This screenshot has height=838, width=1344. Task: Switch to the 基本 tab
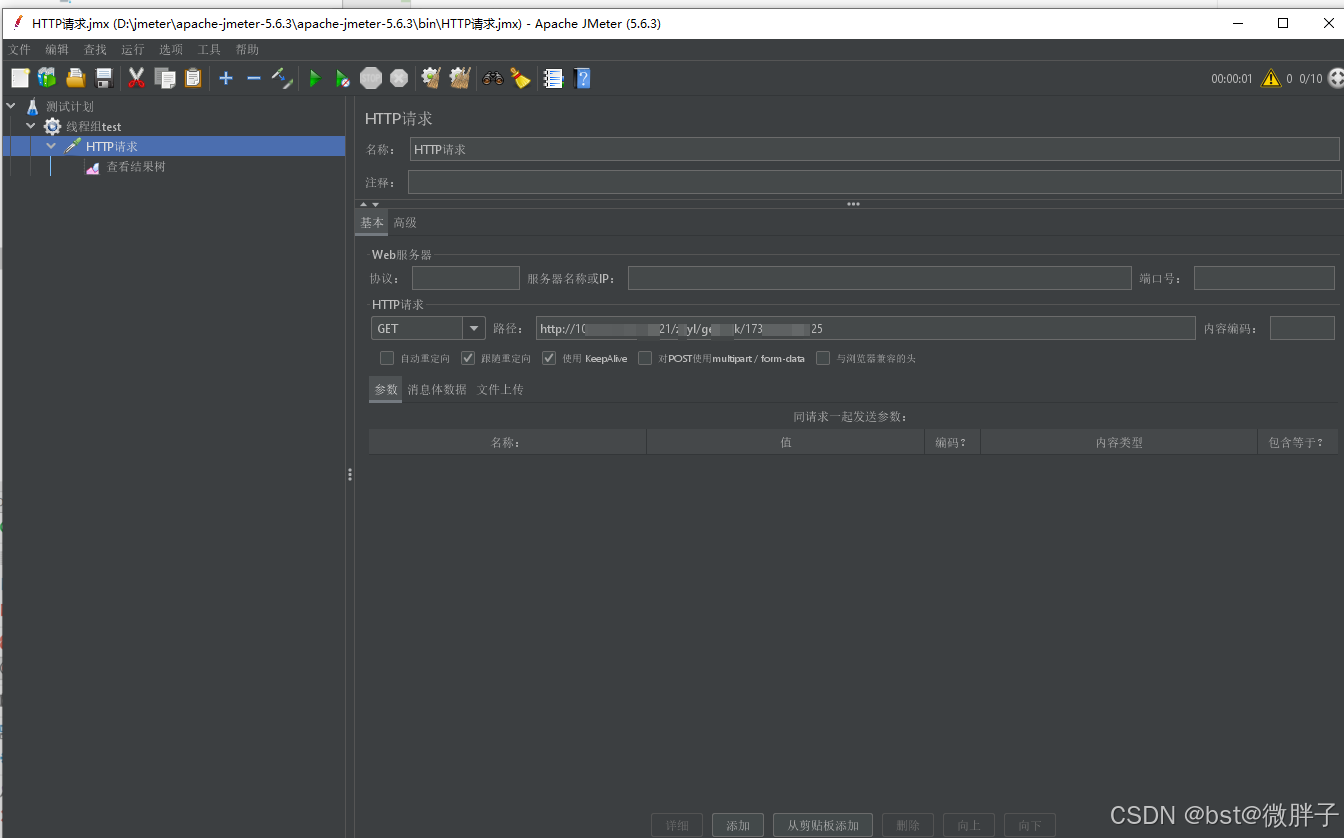(x=372, y=223)
